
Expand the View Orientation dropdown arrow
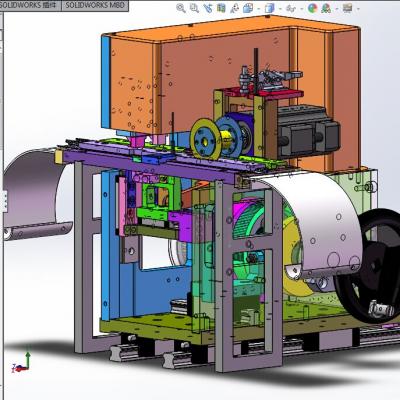(259, 9)
